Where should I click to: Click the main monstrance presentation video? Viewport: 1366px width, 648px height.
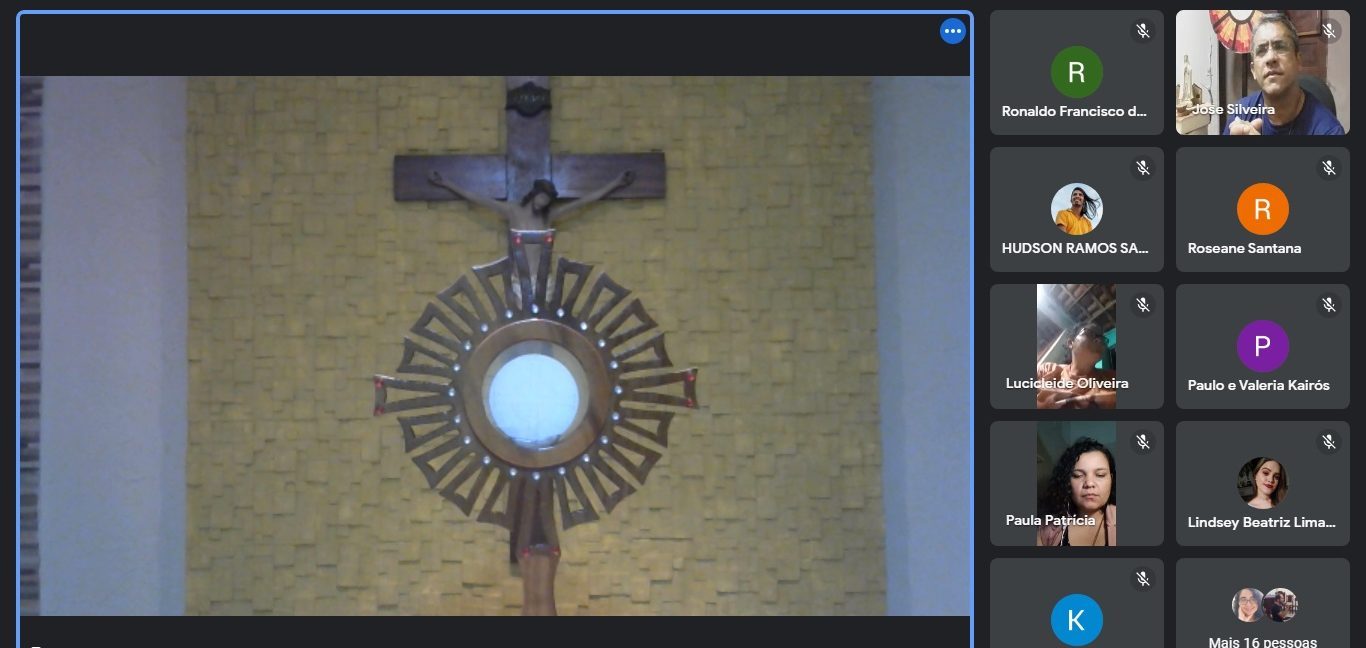pyautogui.click(x=494, y=345)
